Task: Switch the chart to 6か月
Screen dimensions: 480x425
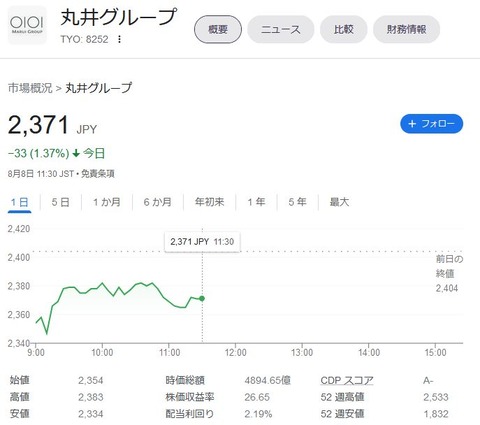Action: (x=158, y=202)
